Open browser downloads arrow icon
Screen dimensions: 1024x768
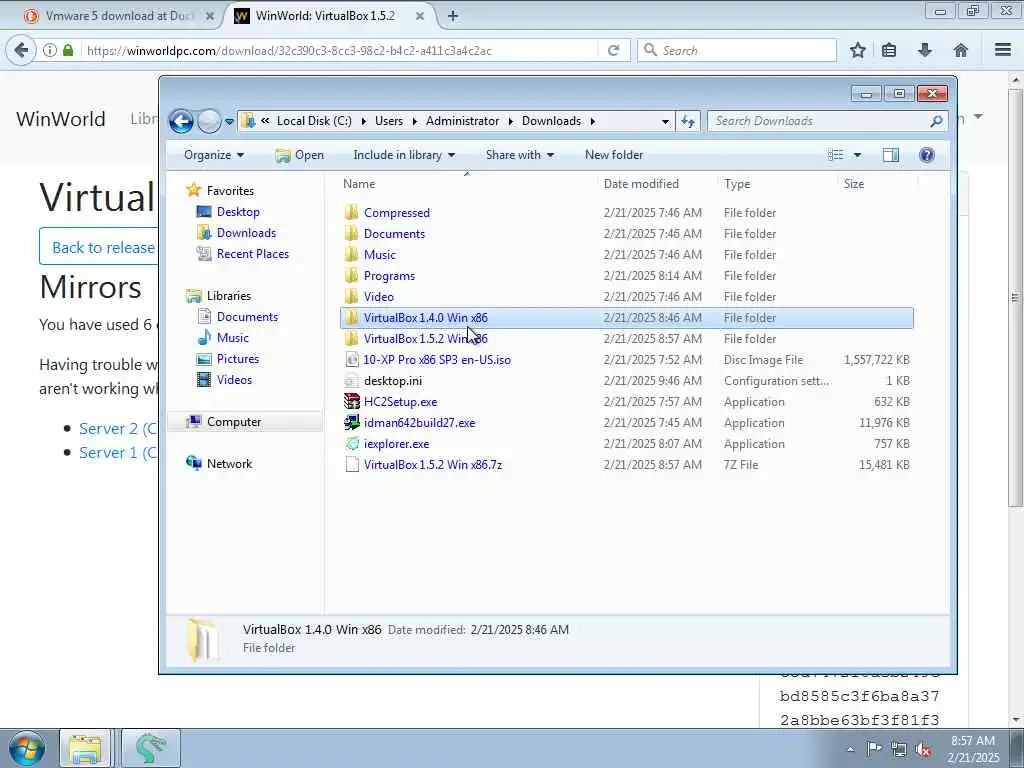925,50
